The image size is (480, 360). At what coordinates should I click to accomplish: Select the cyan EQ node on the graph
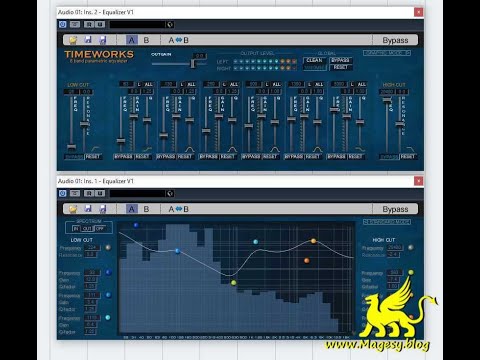(x=256, y=242)
